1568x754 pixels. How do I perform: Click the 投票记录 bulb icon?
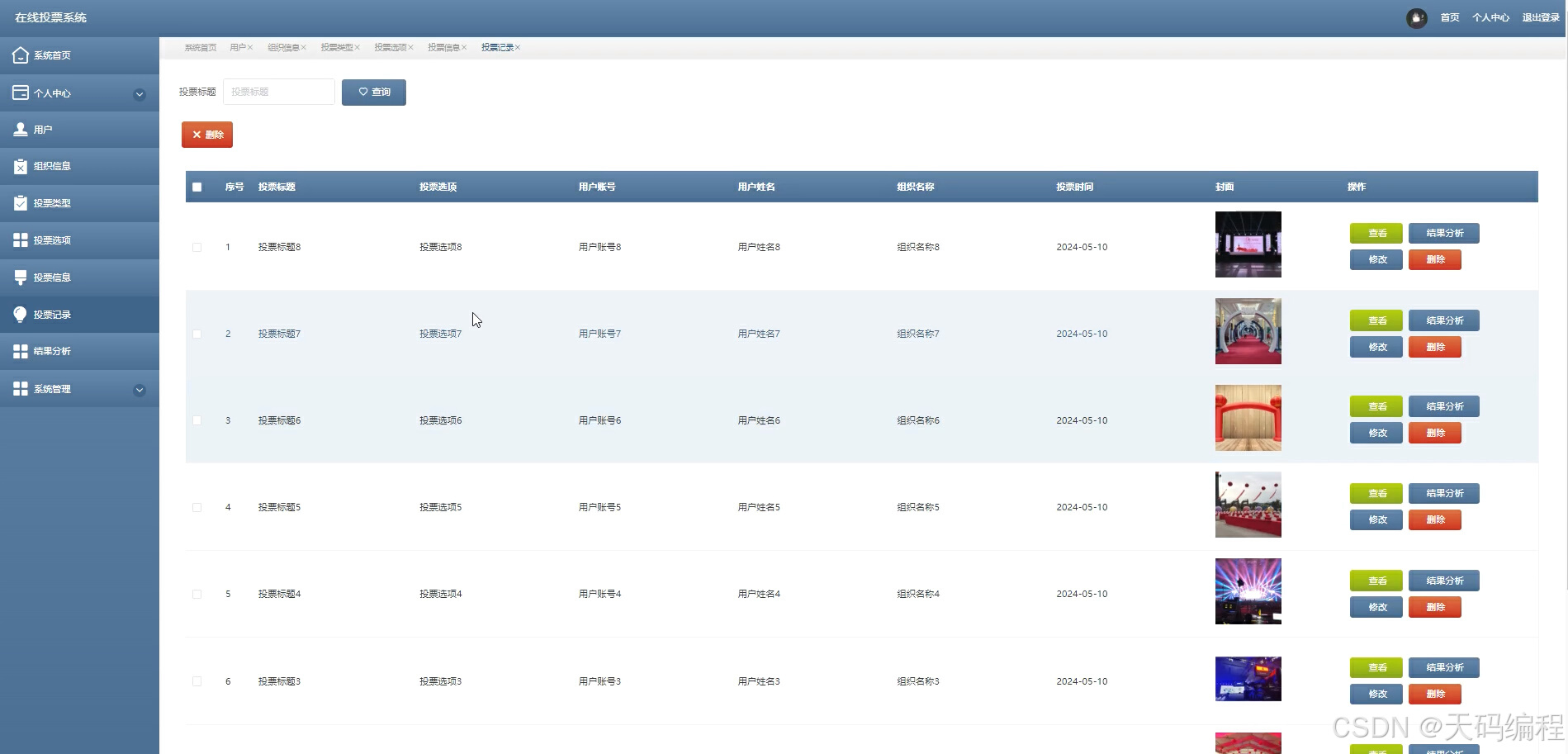point(21,314)
